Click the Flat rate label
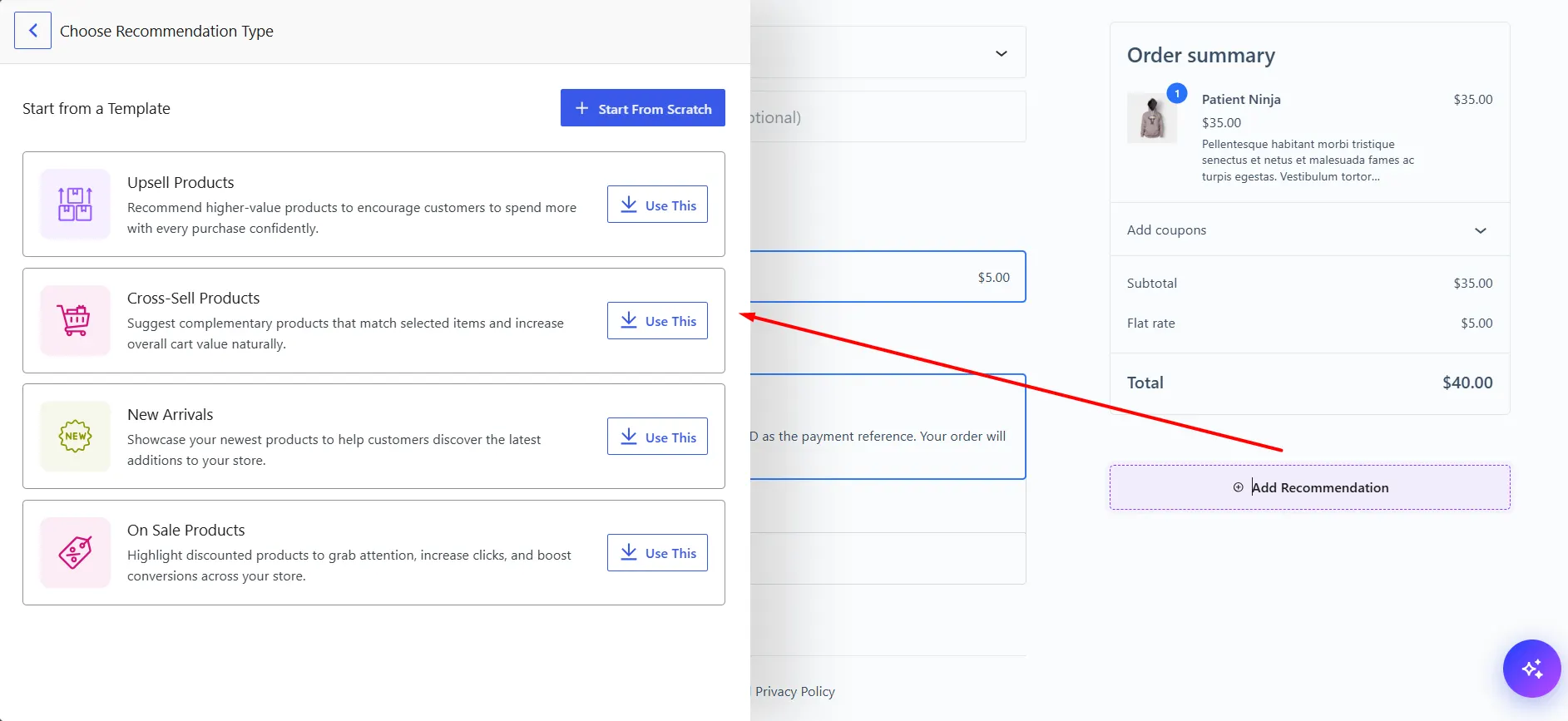The width and height of the screenshot is (1568, 721). (x=1151, y=323)
